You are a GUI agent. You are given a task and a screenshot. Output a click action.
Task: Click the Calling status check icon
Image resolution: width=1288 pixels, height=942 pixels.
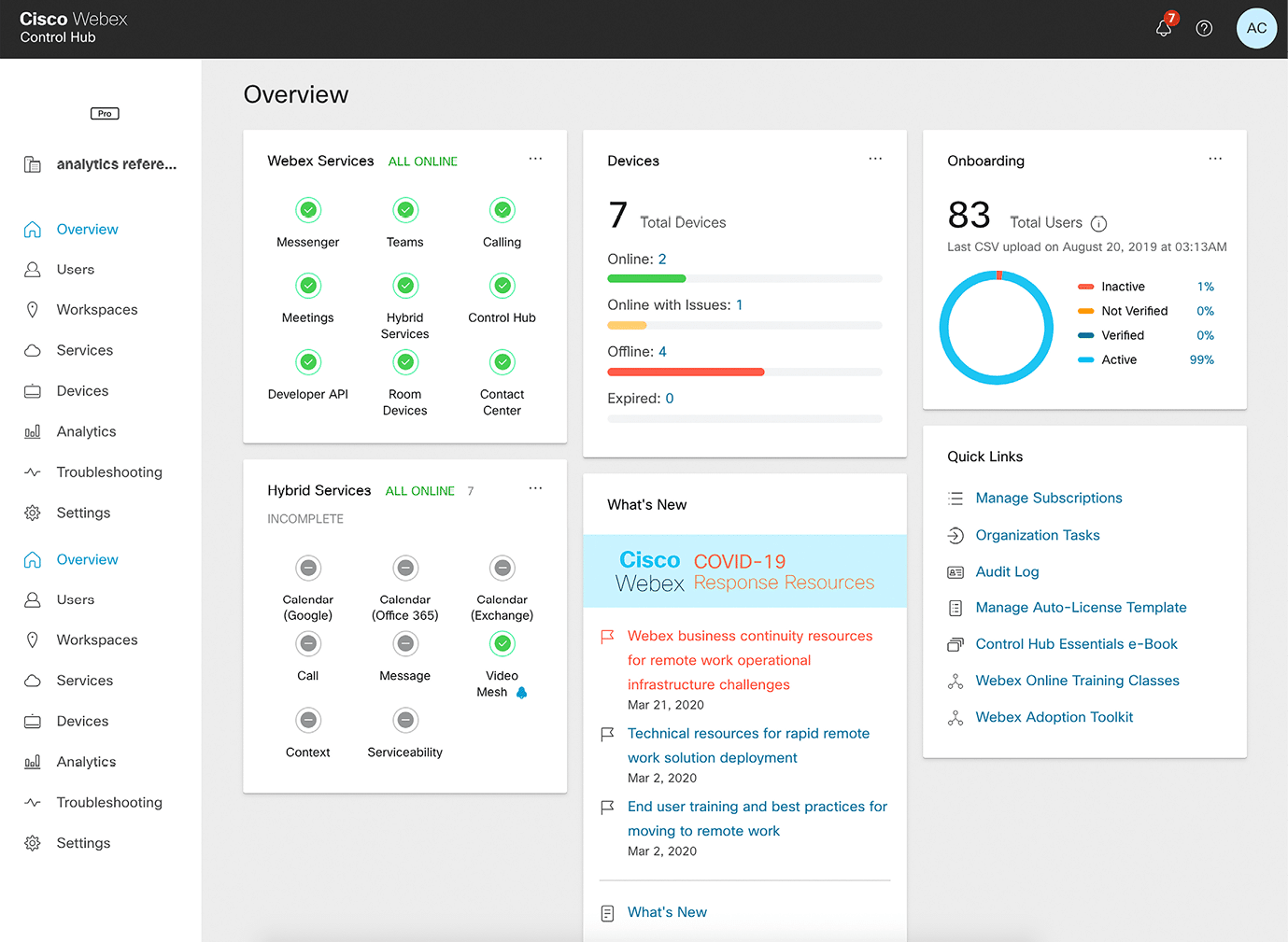(x=502, y=210)
